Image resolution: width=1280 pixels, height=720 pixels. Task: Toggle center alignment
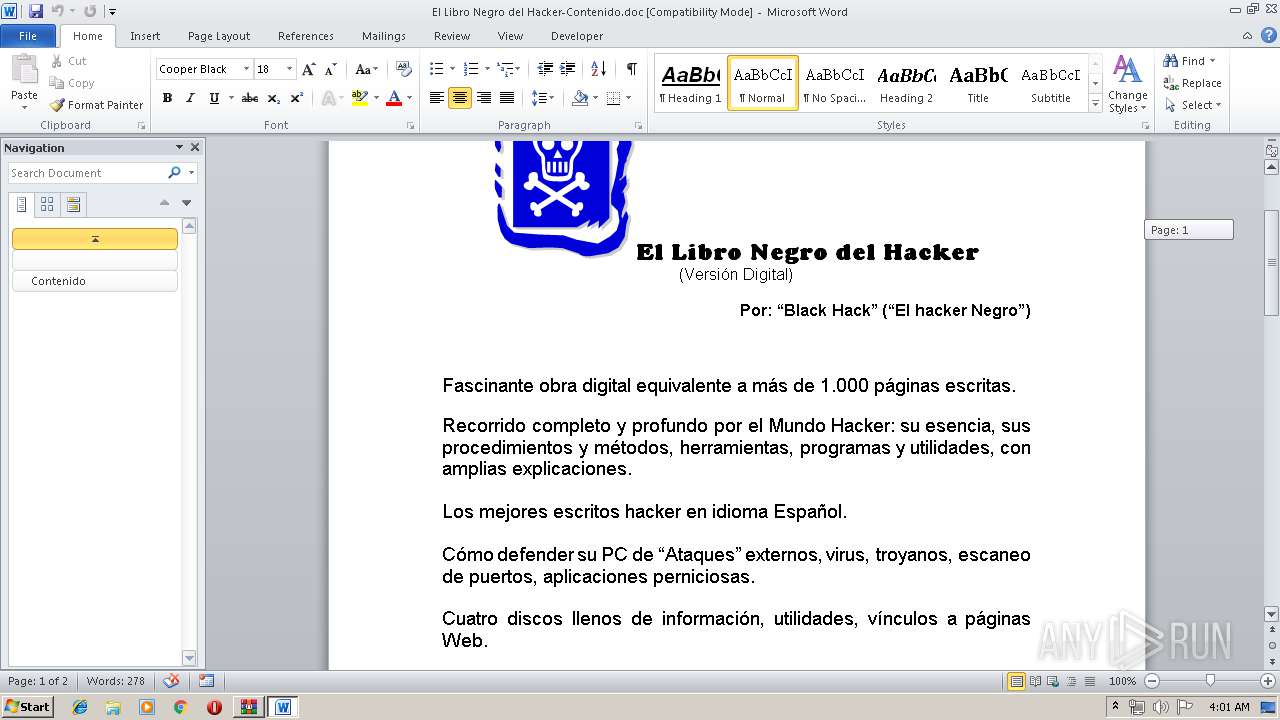pos(460,98)
